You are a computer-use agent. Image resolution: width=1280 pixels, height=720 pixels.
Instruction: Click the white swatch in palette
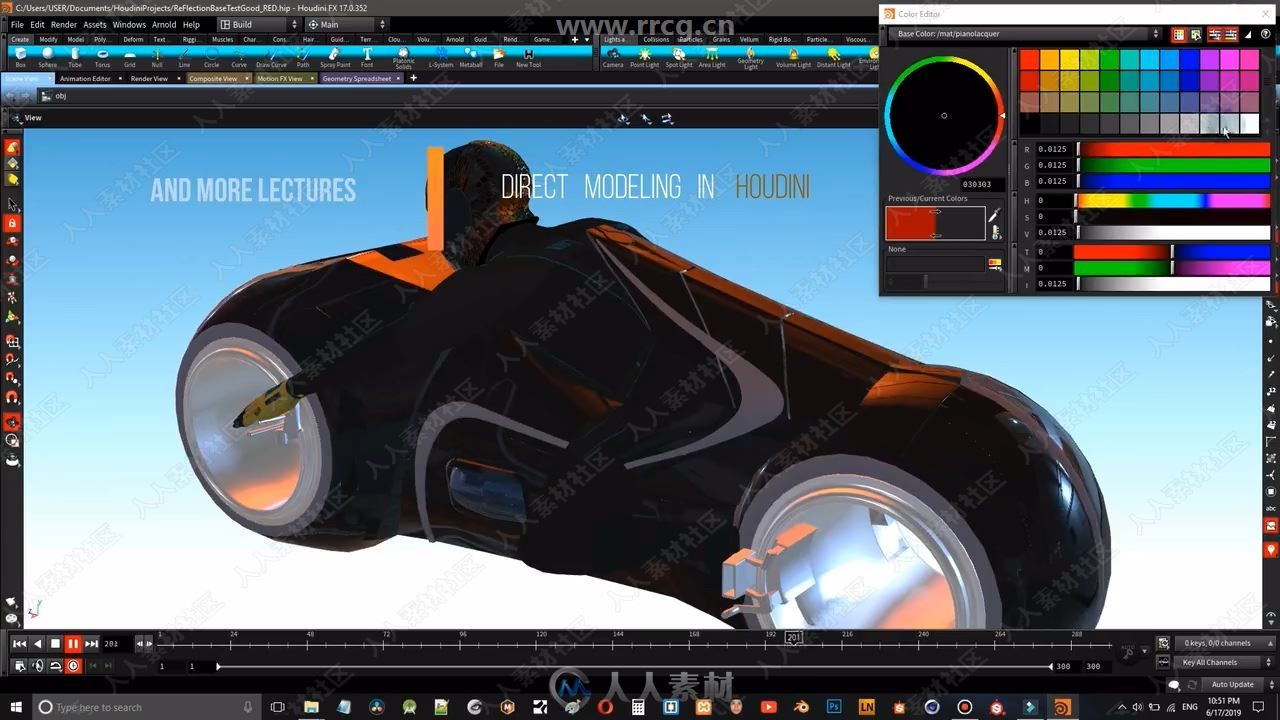tap(1250, 123)
